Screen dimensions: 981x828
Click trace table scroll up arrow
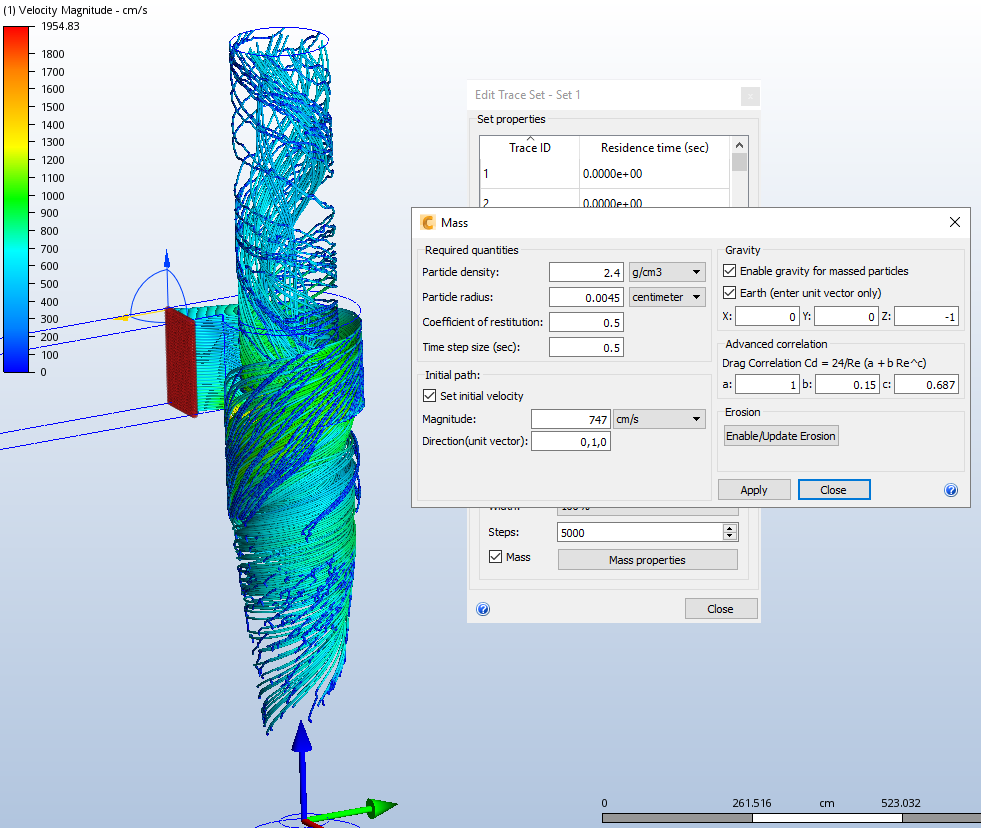[x=740, y=145]
